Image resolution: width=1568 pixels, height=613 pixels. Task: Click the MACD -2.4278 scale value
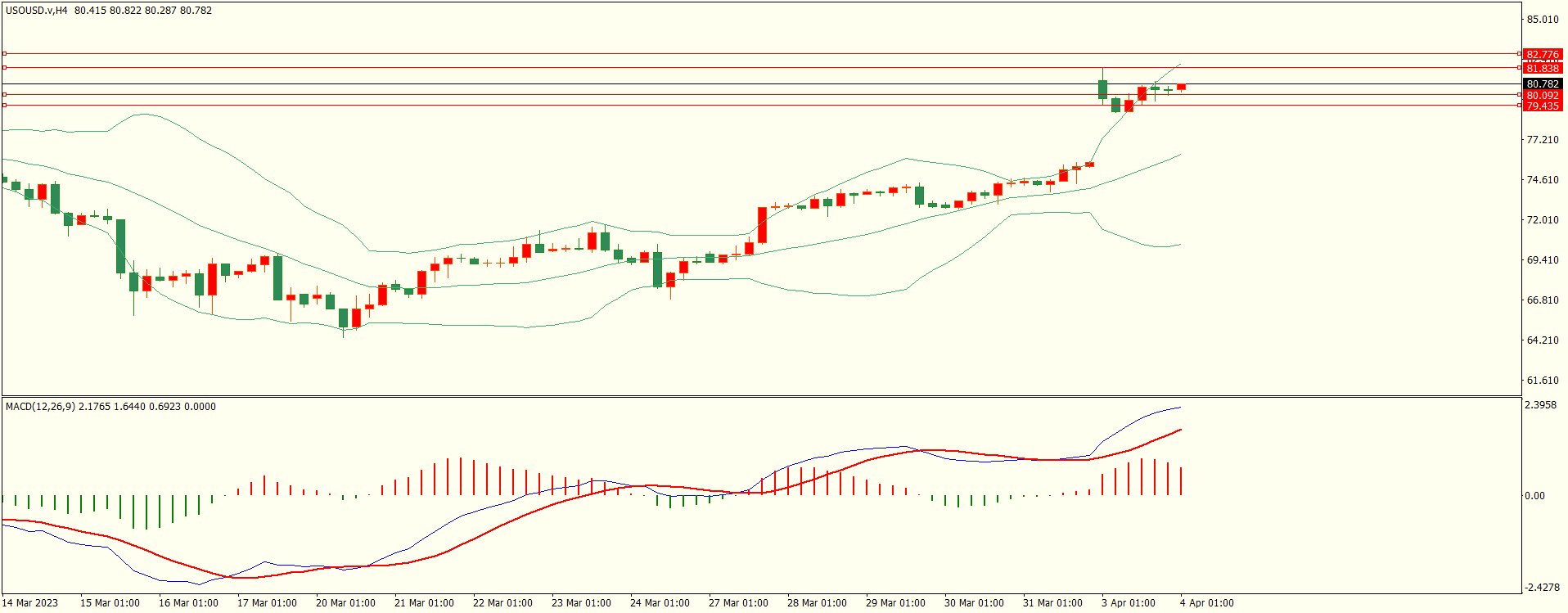[1542, 588]
